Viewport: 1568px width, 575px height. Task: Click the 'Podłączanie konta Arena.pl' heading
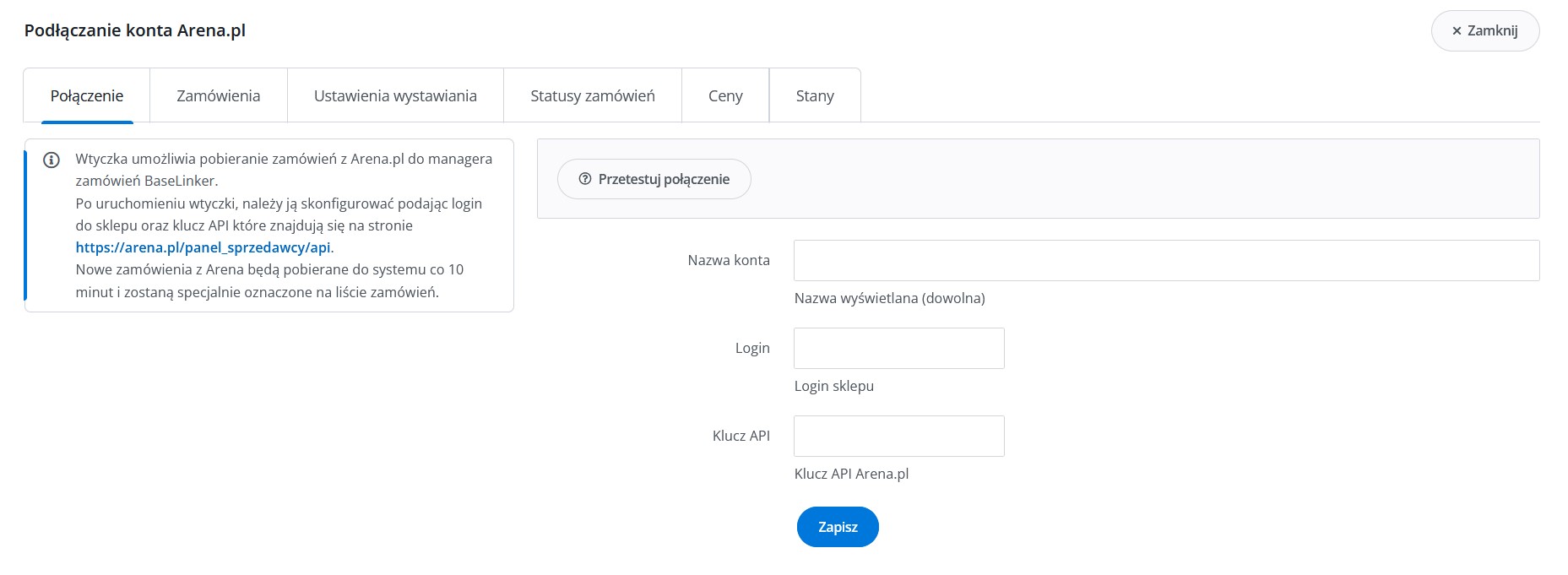tap(135, 30)
